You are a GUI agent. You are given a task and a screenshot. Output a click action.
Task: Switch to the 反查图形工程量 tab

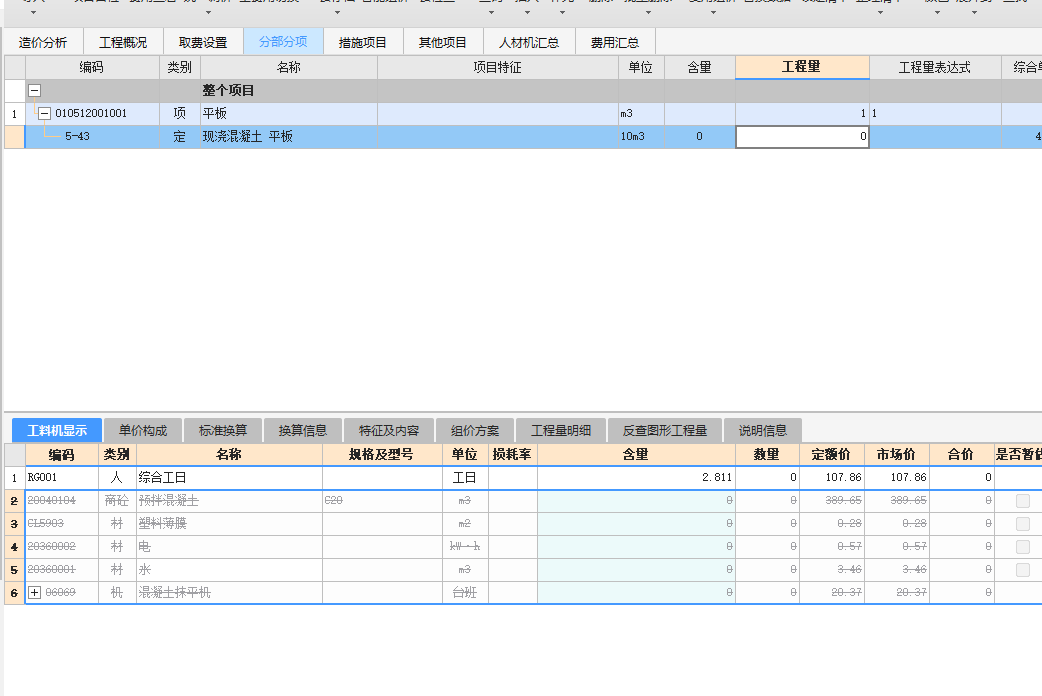(665, 431)
